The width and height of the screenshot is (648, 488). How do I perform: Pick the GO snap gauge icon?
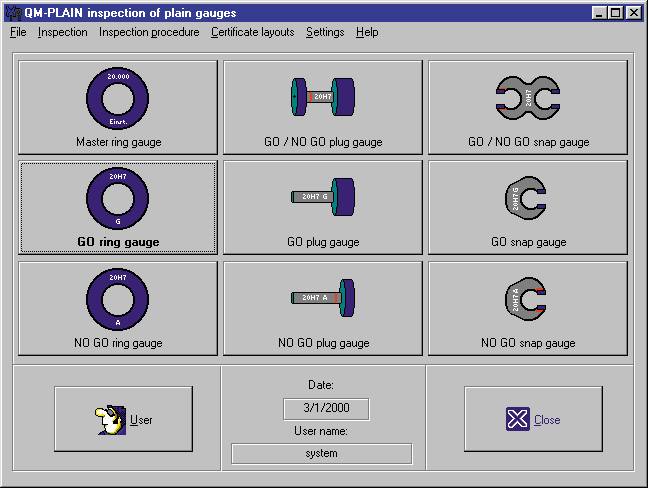click(x=526, y=198)
